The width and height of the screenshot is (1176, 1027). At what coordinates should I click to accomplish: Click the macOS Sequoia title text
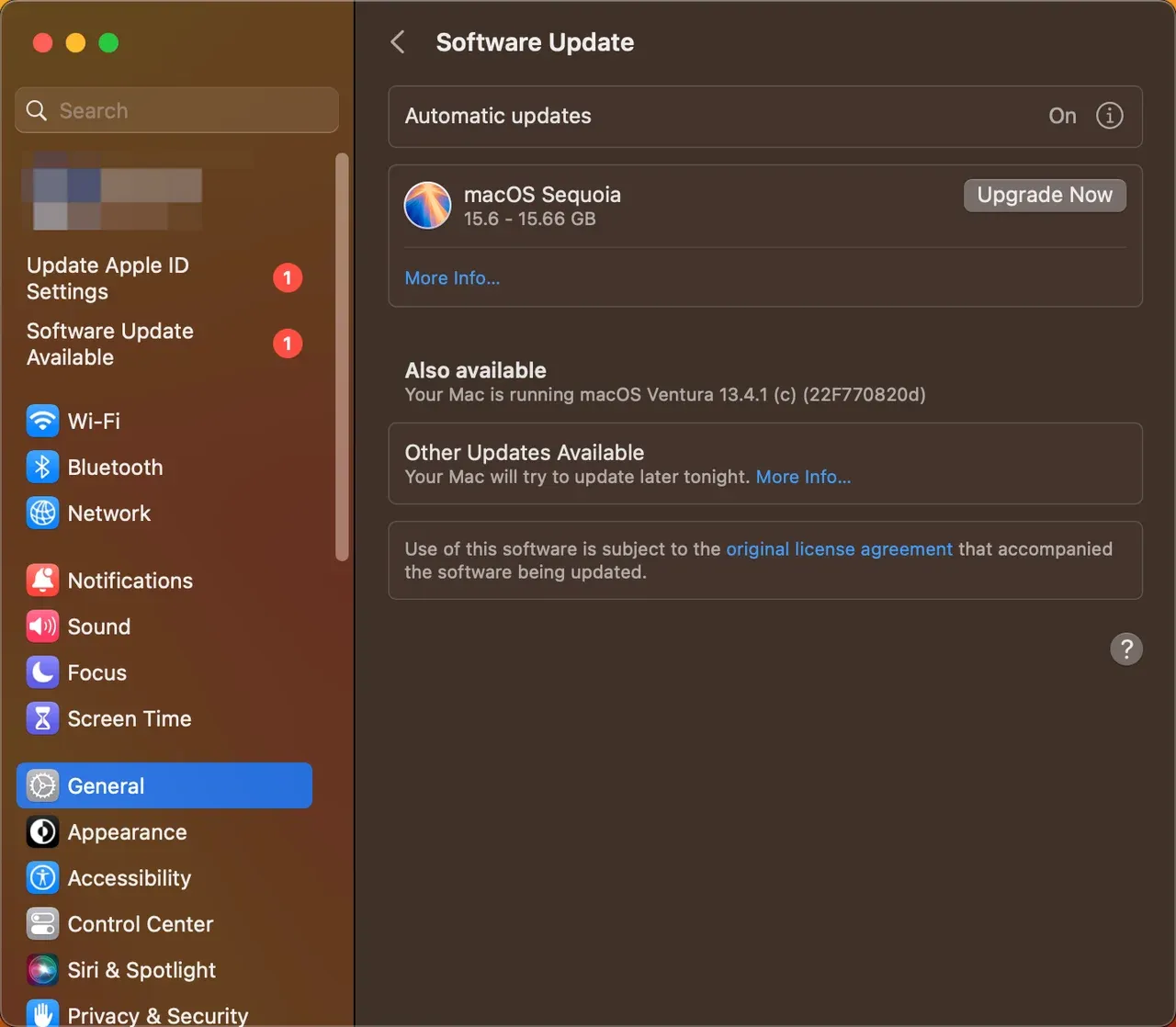[x=542, y=194]
